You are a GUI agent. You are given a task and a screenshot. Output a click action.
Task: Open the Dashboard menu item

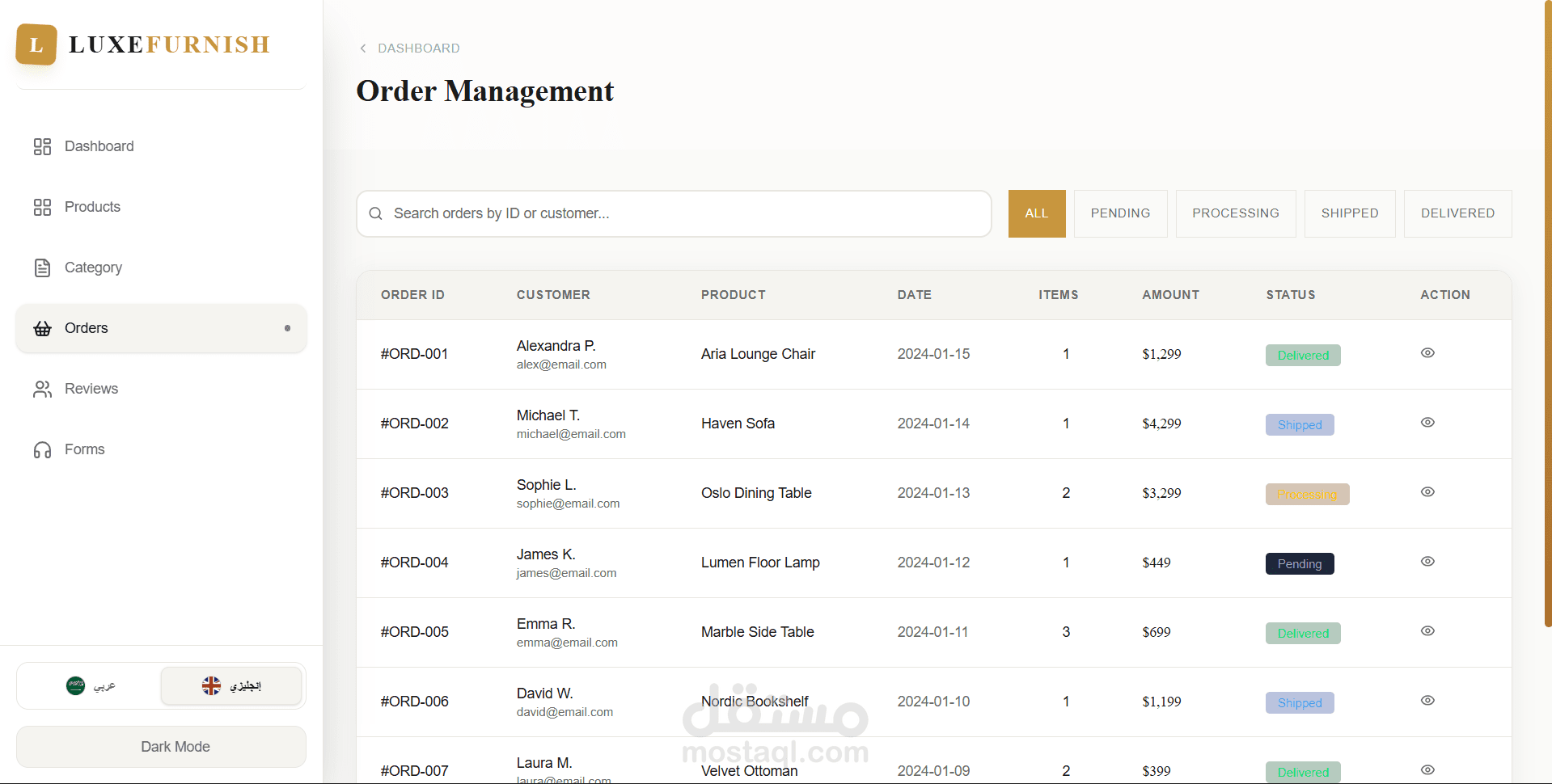click(161, 146)
